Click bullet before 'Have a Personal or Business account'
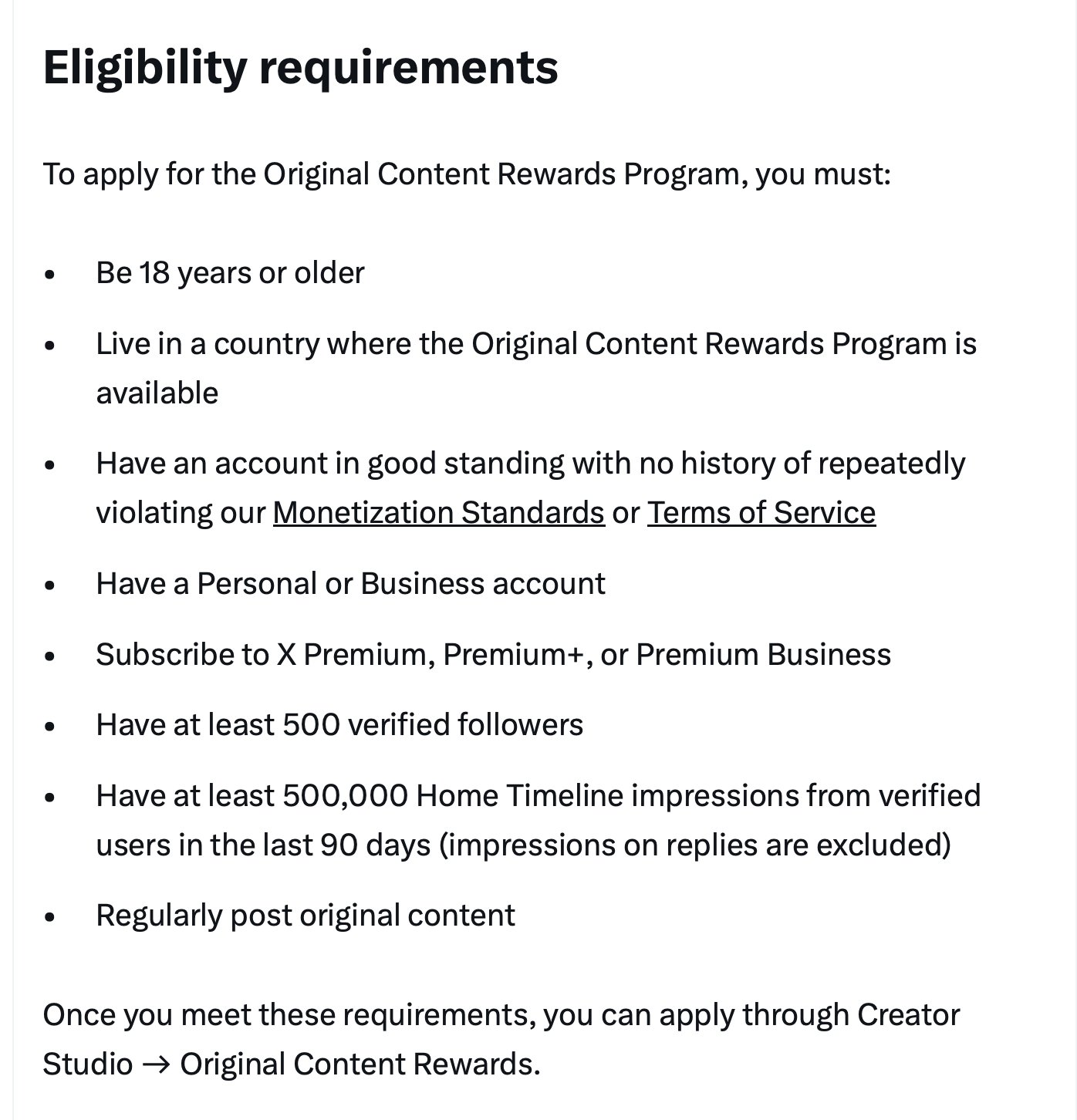1077x1120 pixels. 50,585
